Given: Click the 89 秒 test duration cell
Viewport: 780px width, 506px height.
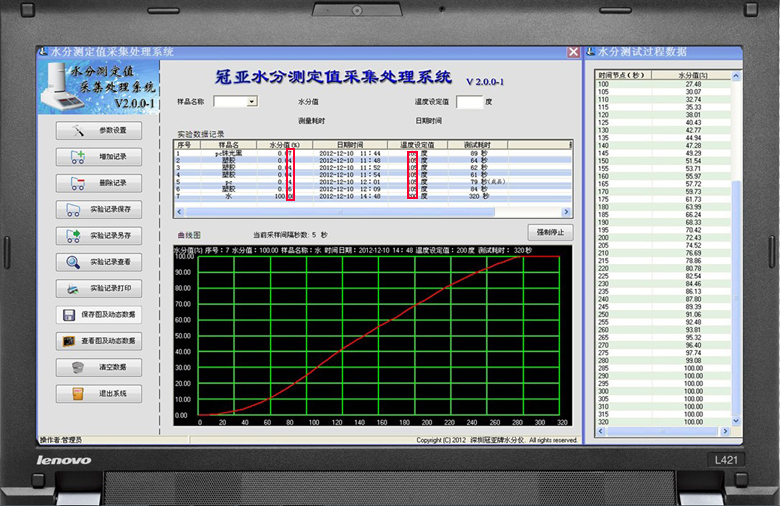Looking at the screenshot, I should tap(479, 153).
